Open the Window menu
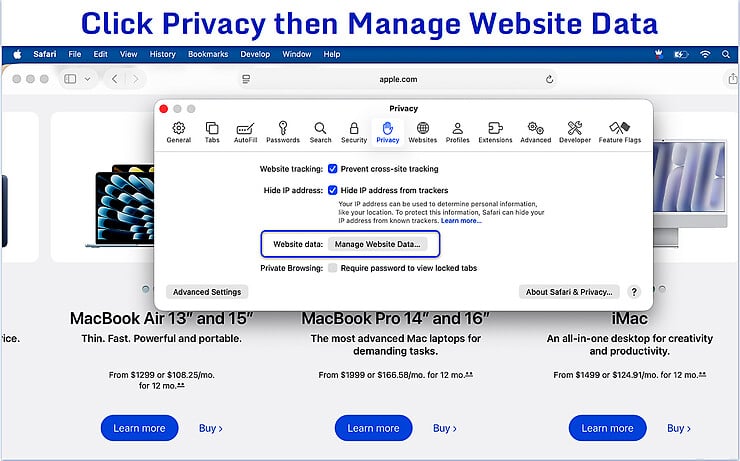This screenshot has width=740, height=461. tap(297, 54)
